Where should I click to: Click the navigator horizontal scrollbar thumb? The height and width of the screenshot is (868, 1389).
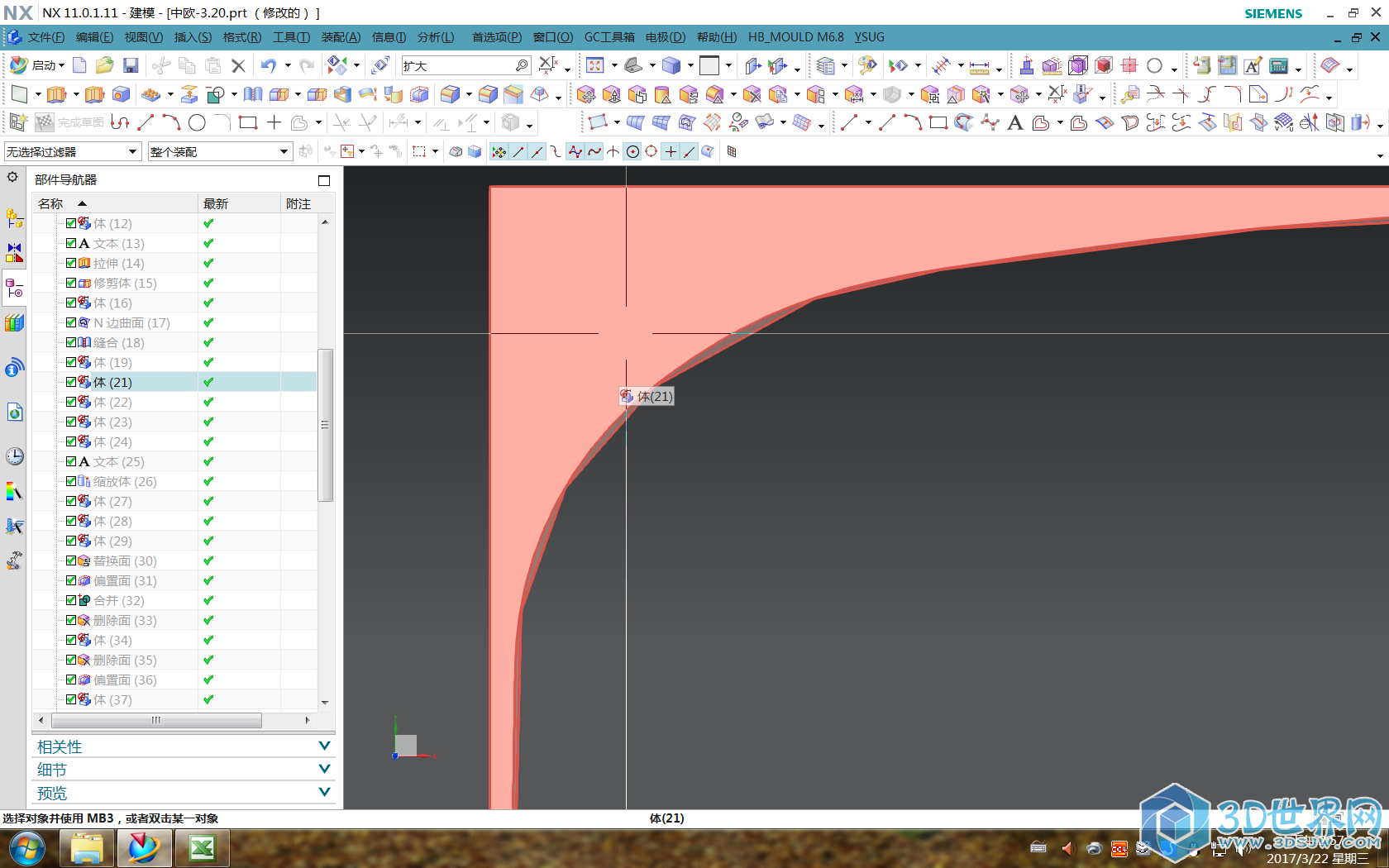pyautogui.click(x=155, y=720)
